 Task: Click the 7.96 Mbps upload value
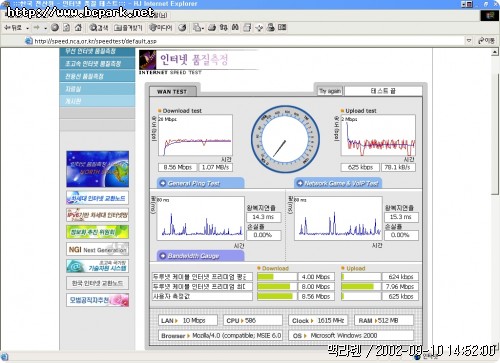coord(400,286)
